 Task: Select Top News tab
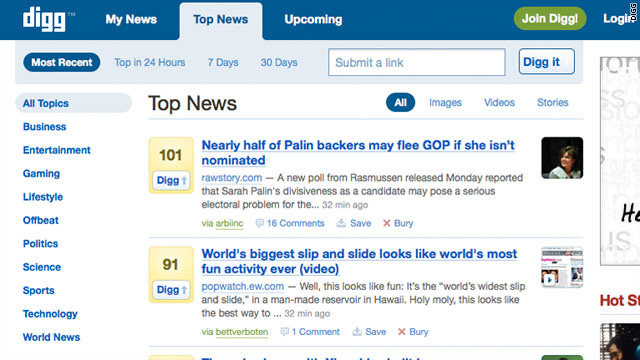(220, 19)
